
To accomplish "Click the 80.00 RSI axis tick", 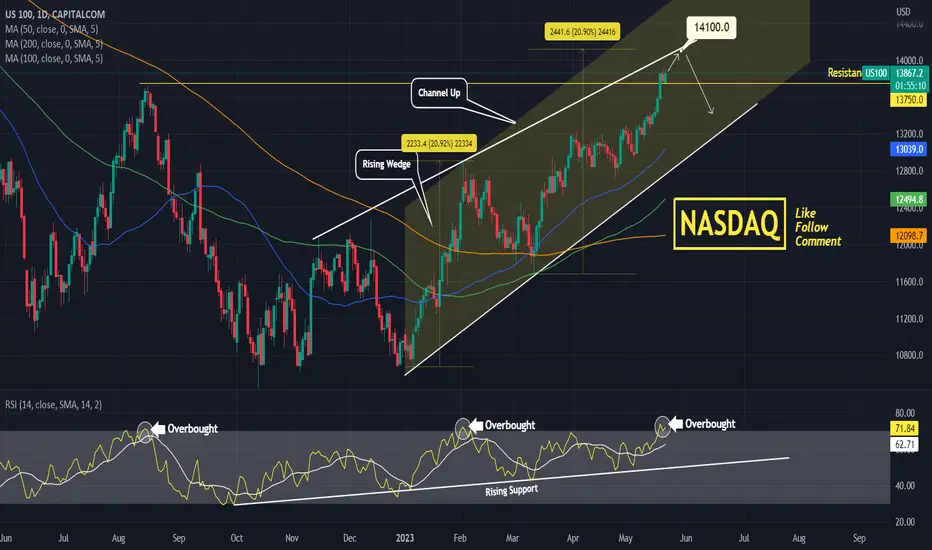I will tap(905, 413).
